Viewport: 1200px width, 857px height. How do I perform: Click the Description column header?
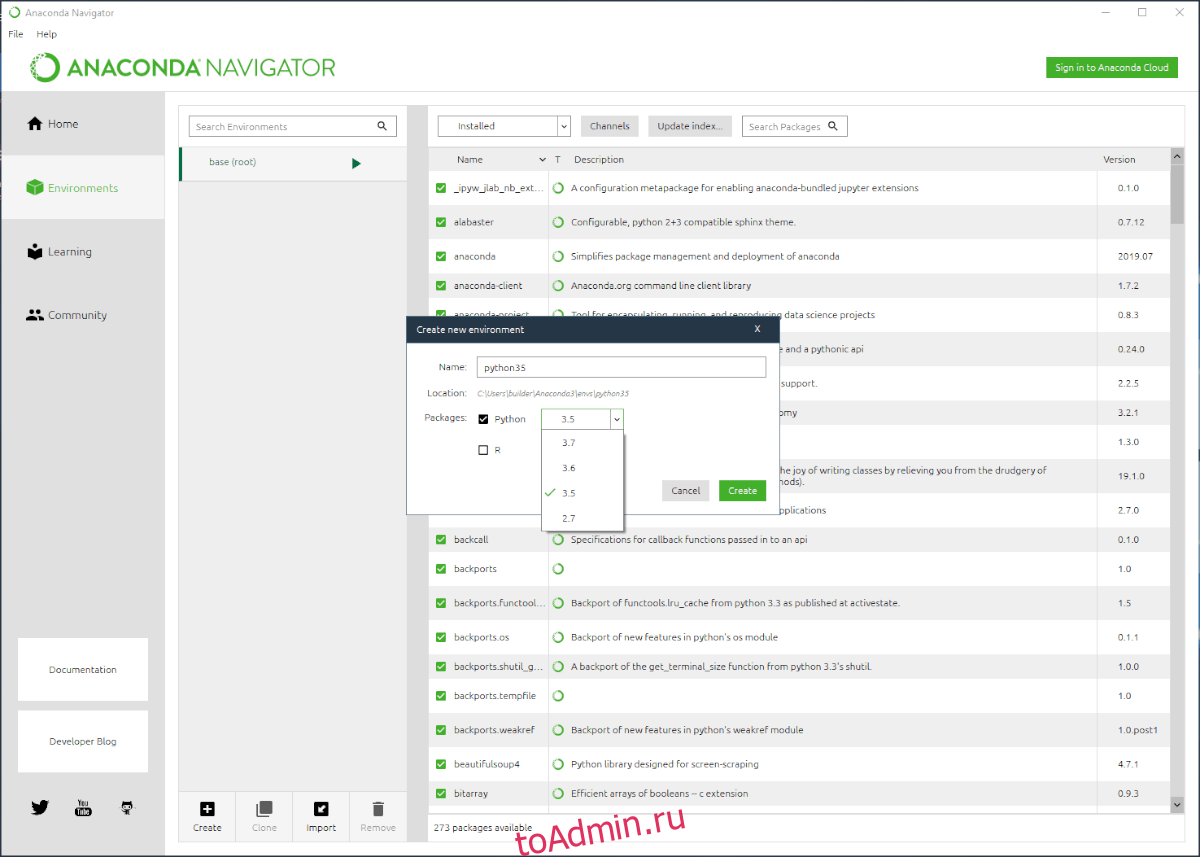coord(599,160)
